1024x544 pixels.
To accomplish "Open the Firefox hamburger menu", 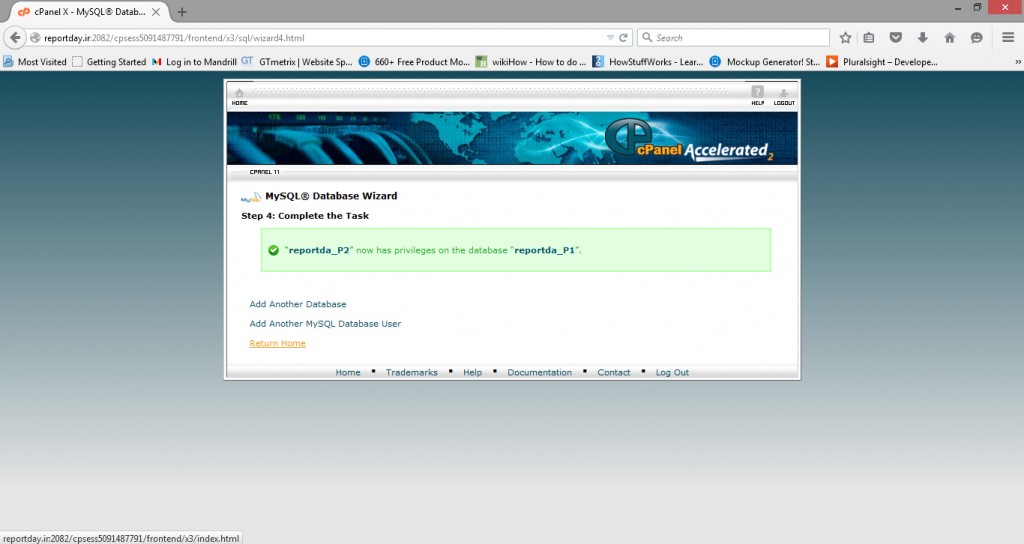I will tap(1008, 37).
